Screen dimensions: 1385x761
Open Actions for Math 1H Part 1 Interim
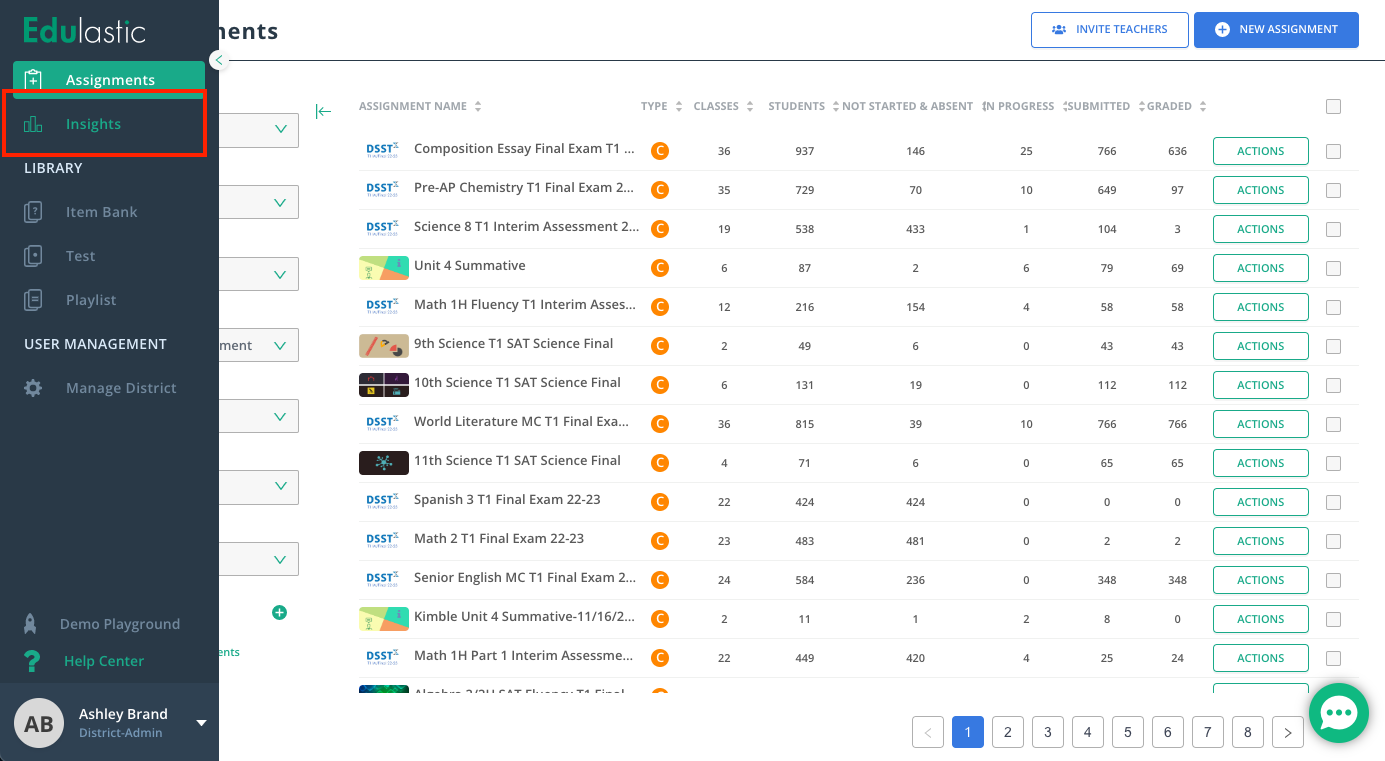click(1260, 658)
